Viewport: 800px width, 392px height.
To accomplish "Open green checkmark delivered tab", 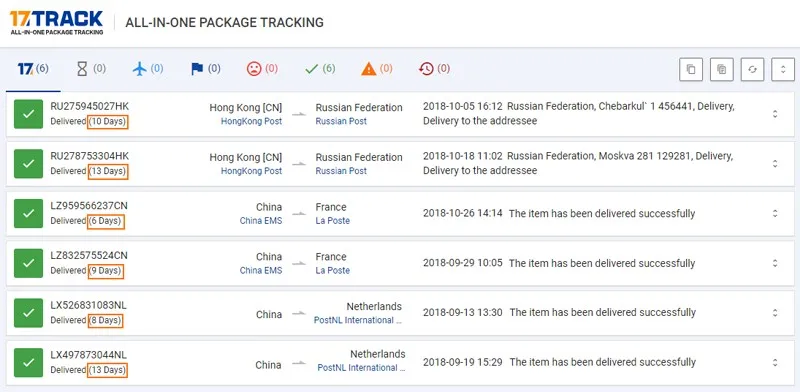I will tap(320, 69).
